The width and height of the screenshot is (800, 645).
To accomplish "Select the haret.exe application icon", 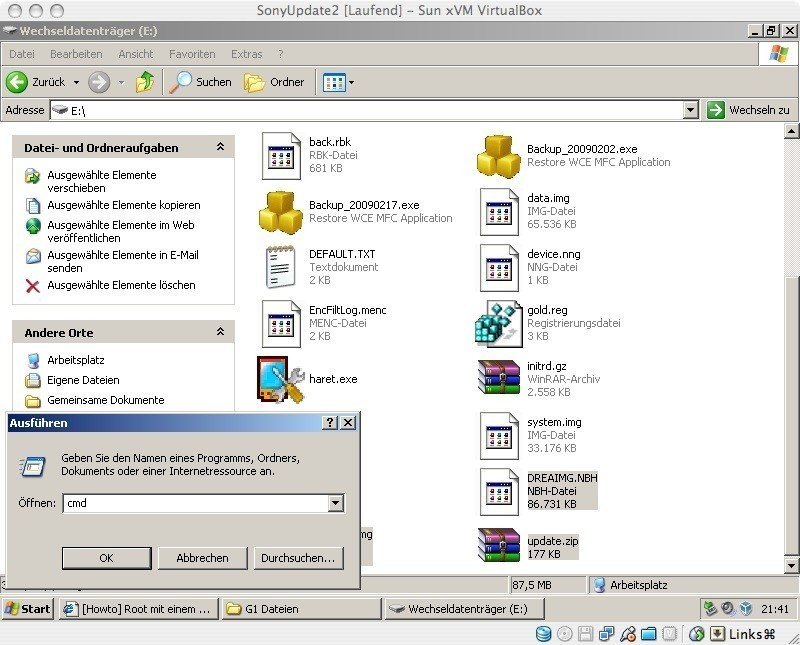I will click(x=281, y=380).
